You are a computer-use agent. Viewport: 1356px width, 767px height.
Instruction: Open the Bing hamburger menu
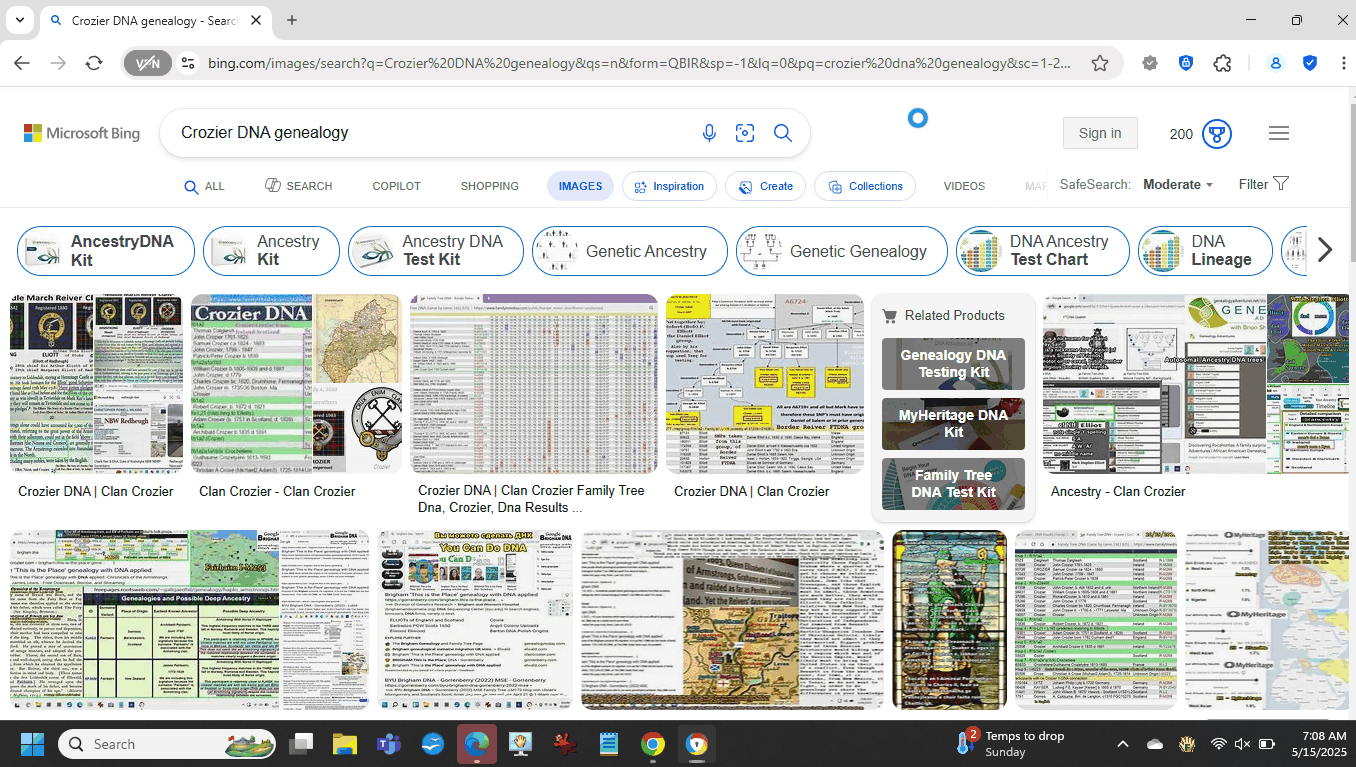click(x=1279, y=133)
